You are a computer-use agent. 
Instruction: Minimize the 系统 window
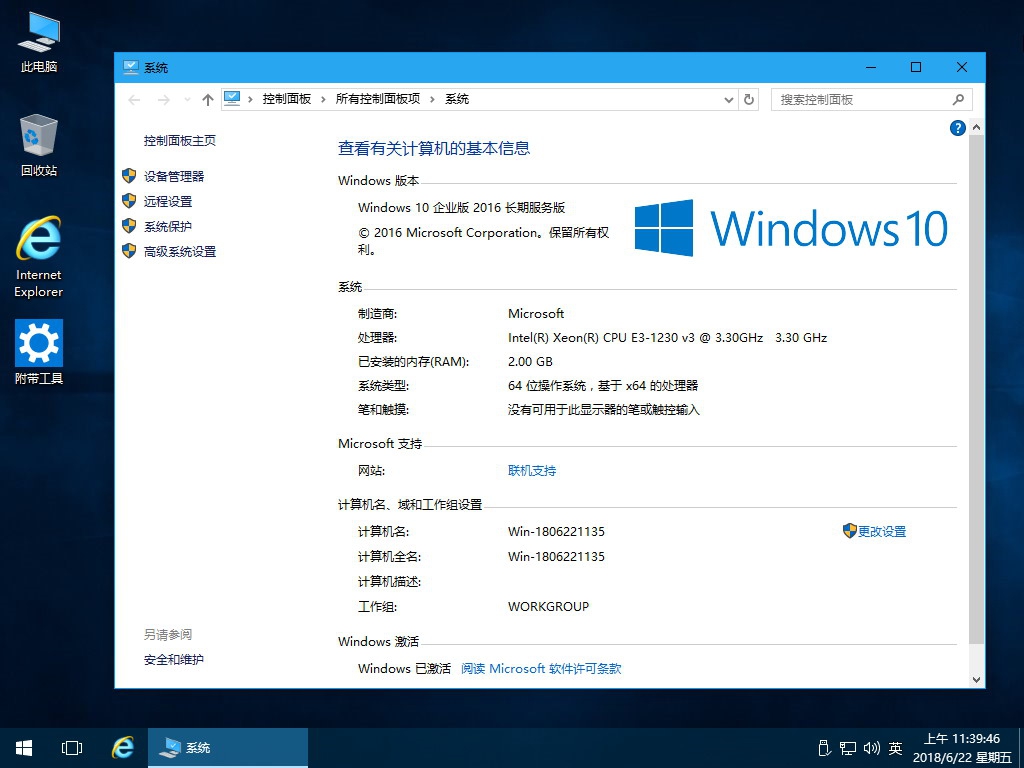pyautogui.click(x=871, y=67)
